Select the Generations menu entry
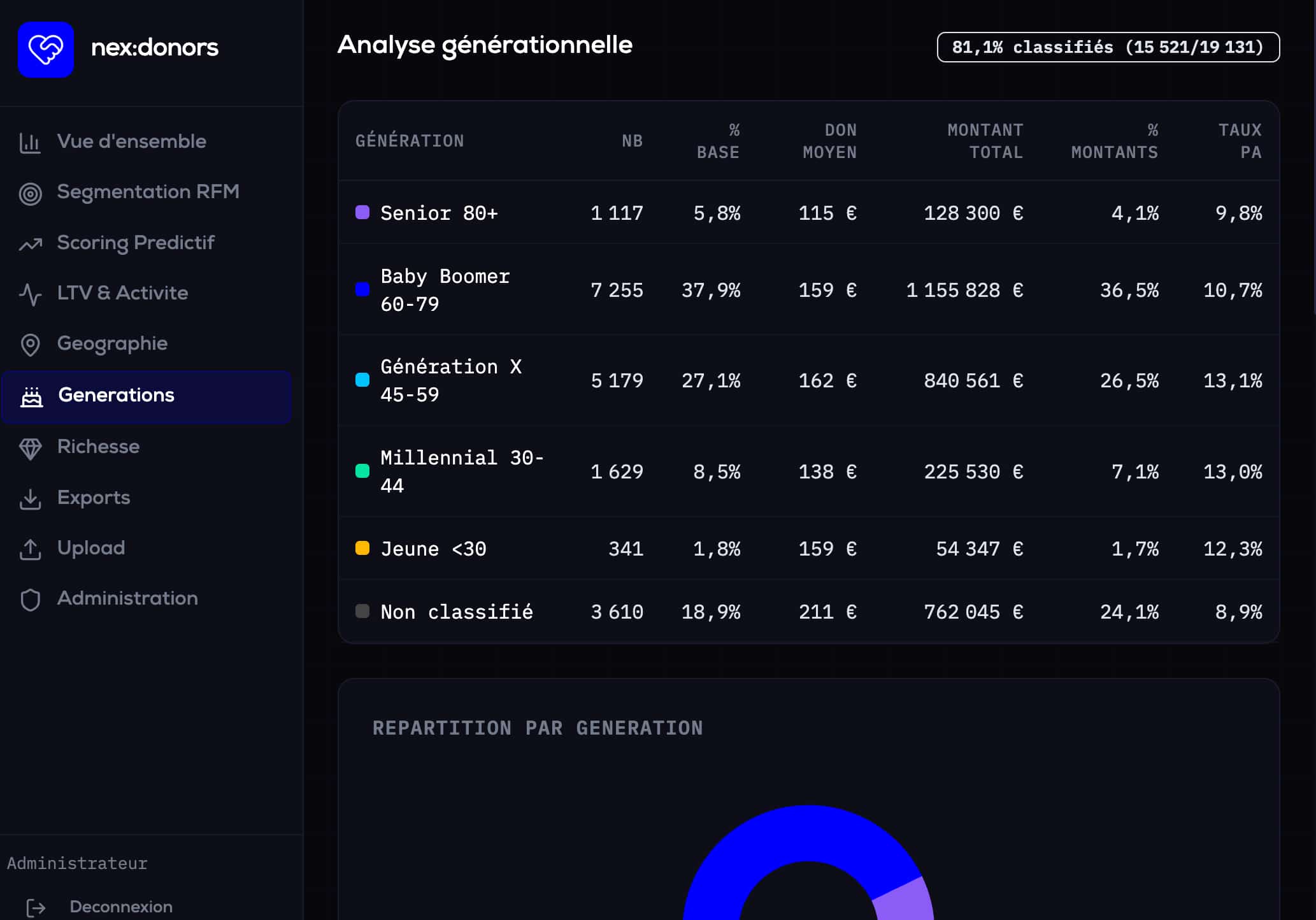The image size is (1316, 920). [x=147, y=396]
